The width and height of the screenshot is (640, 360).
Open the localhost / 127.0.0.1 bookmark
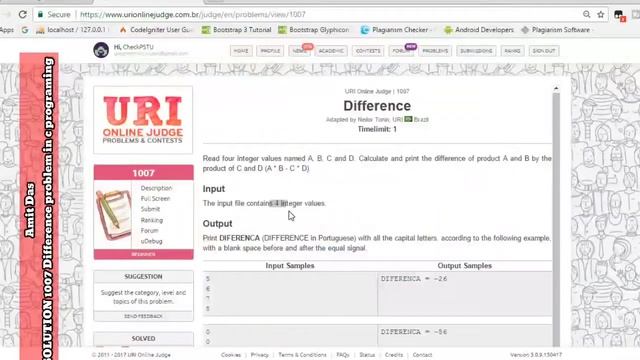[73, 30]
